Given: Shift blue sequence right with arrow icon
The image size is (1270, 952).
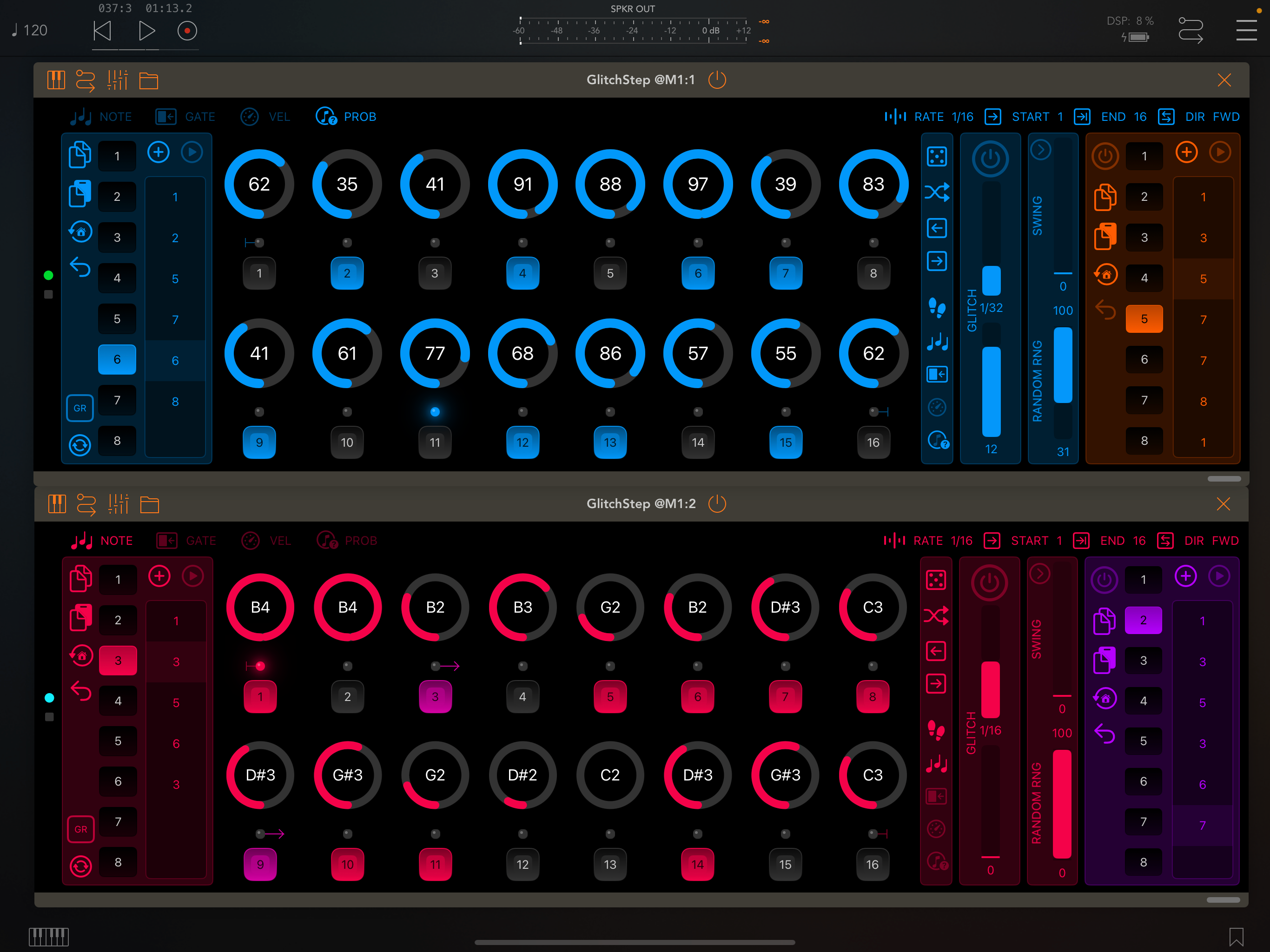Looking at the screenshot, I should (x=936, y=261).
